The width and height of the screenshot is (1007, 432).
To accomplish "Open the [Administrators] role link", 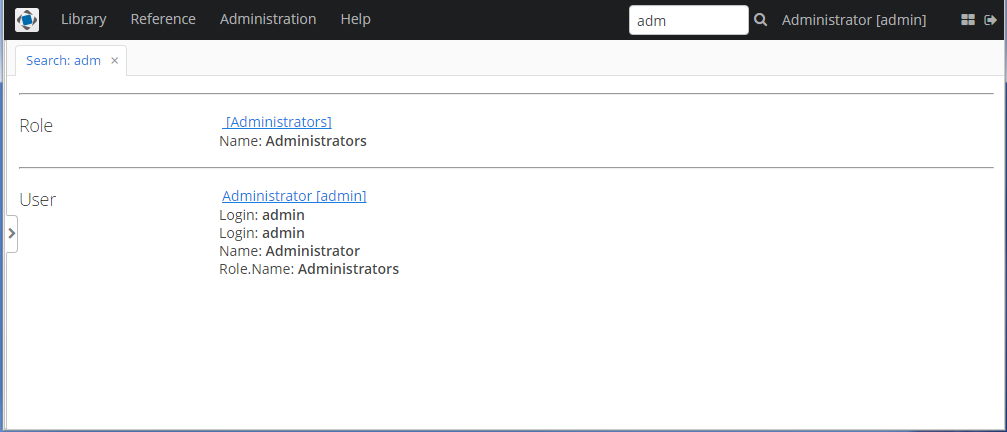I will [278, 122].
